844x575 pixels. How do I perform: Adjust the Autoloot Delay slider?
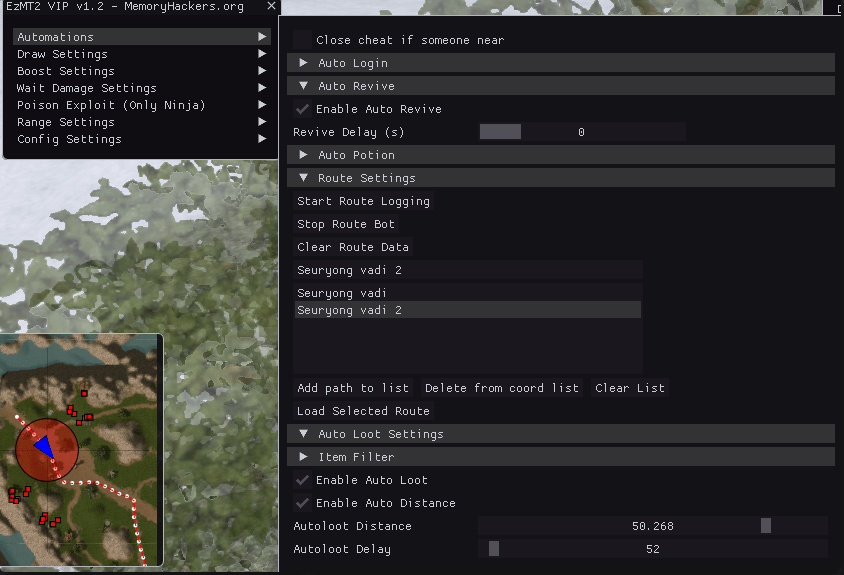tap(652, 549)
